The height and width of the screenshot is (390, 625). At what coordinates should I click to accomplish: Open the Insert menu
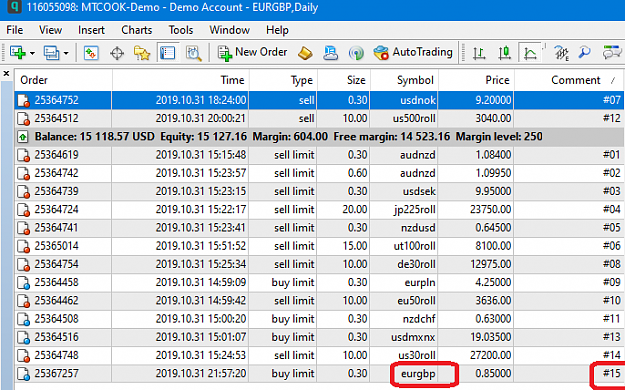[91, 30]
